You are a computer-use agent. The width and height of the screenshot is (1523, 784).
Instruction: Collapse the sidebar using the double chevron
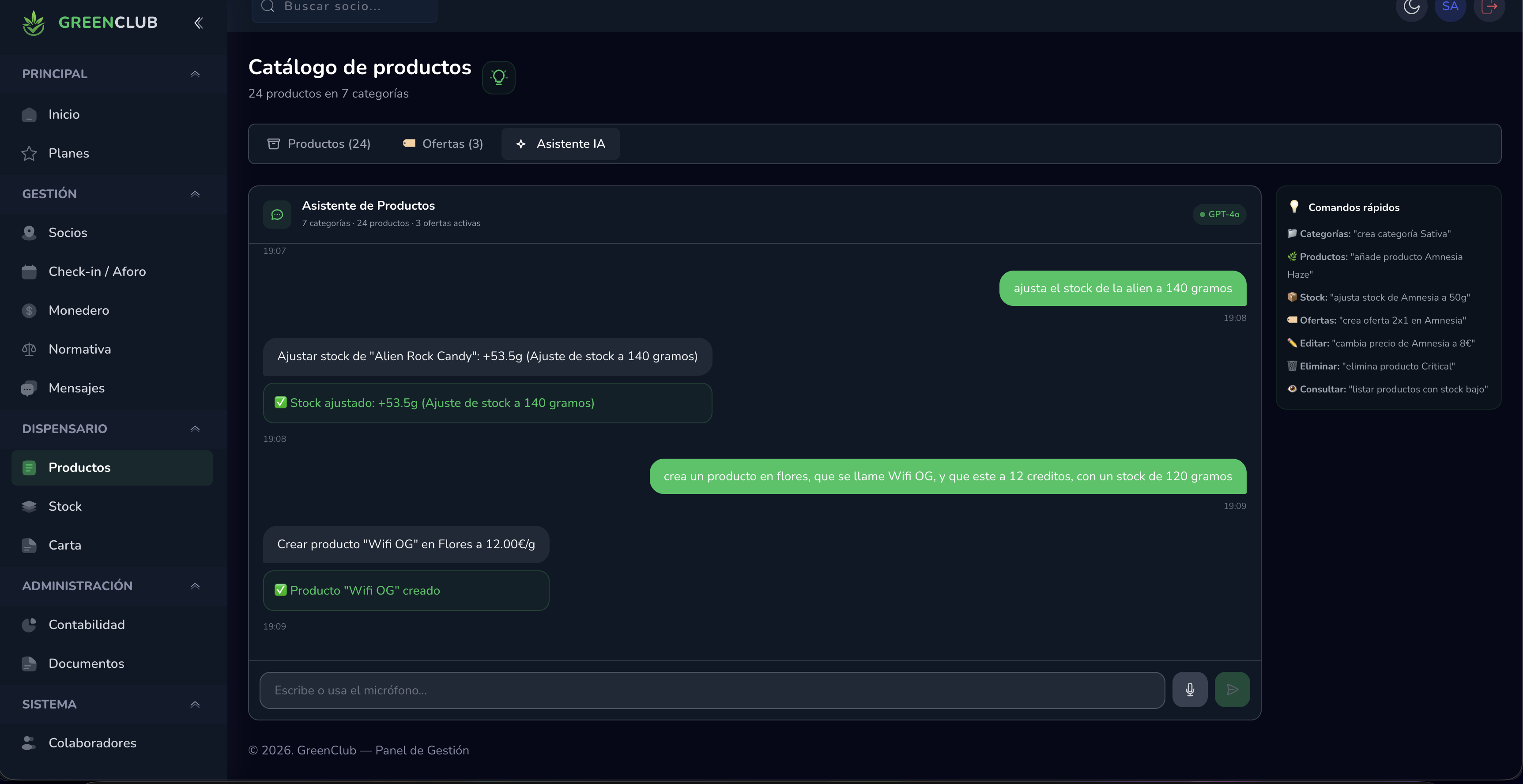(198, 23)
